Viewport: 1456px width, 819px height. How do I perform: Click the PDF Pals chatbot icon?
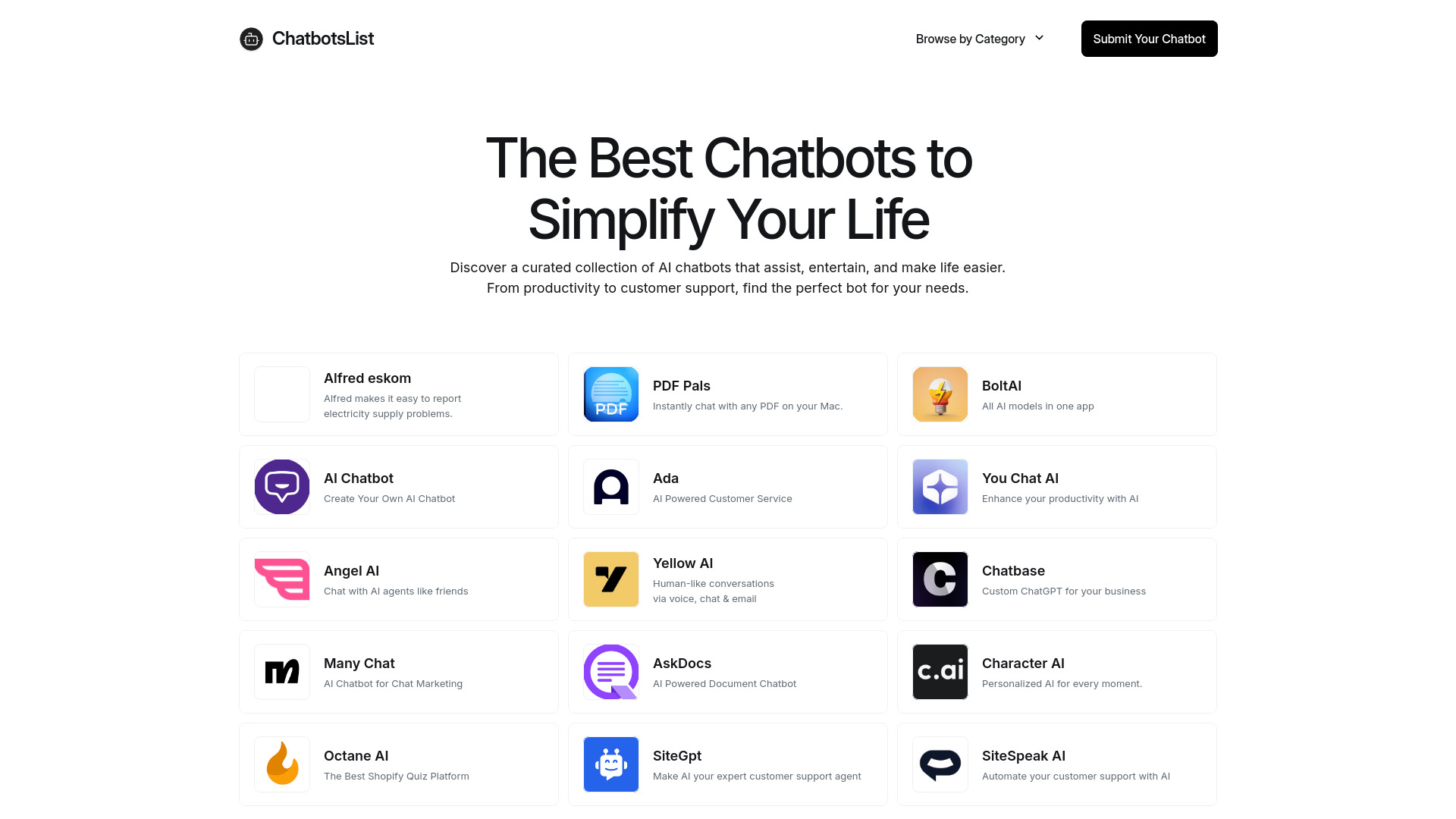tap(611, 394)
